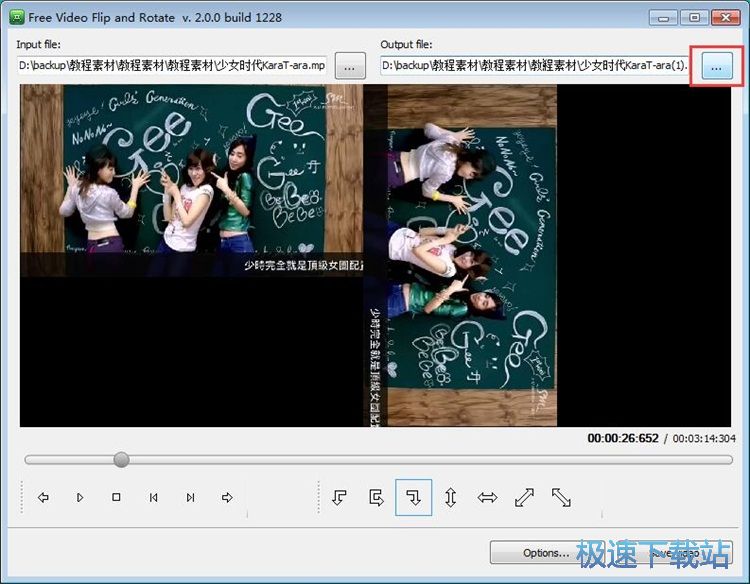Rotate video 90 degrees counter-clockwise
This screenshot has height=584, width=750.
pos(339,497)
